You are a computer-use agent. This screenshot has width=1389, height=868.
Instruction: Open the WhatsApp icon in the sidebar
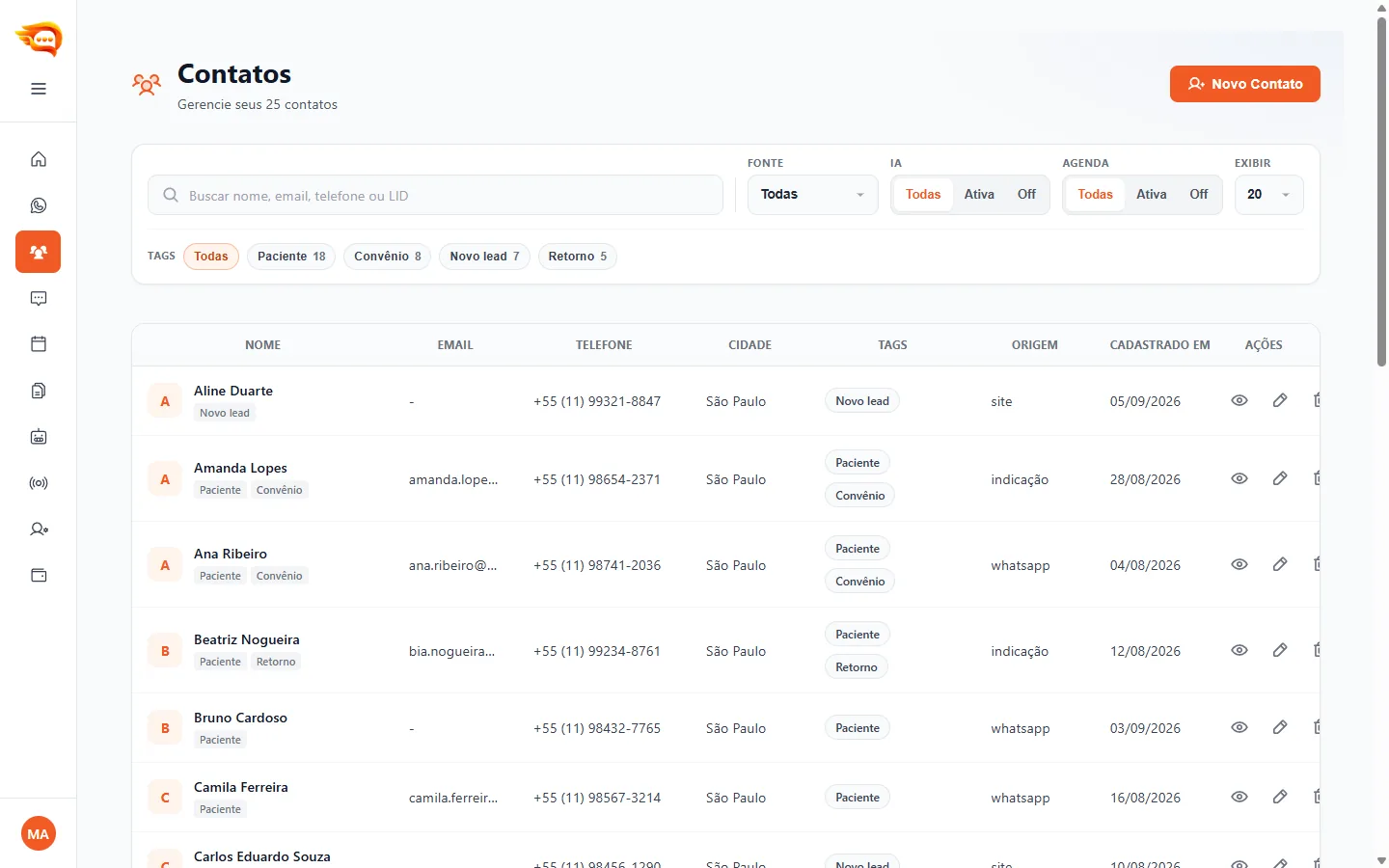tap(39, 205)
